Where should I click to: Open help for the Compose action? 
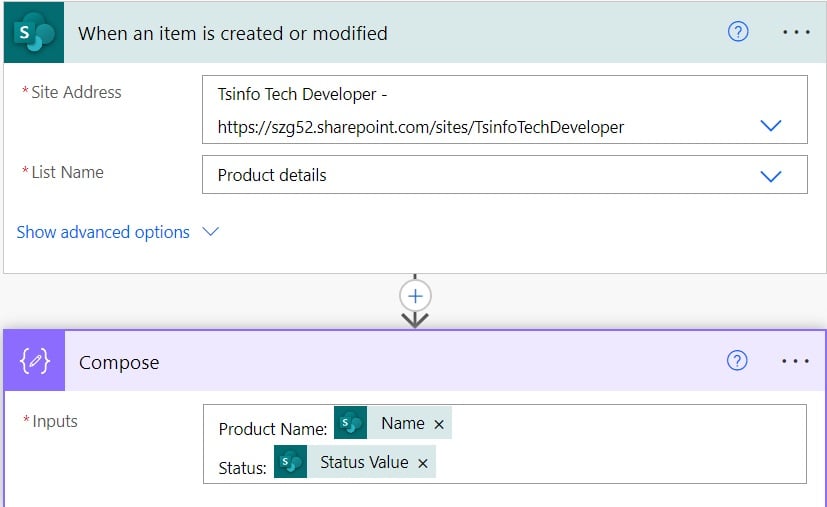click(737, 361)
